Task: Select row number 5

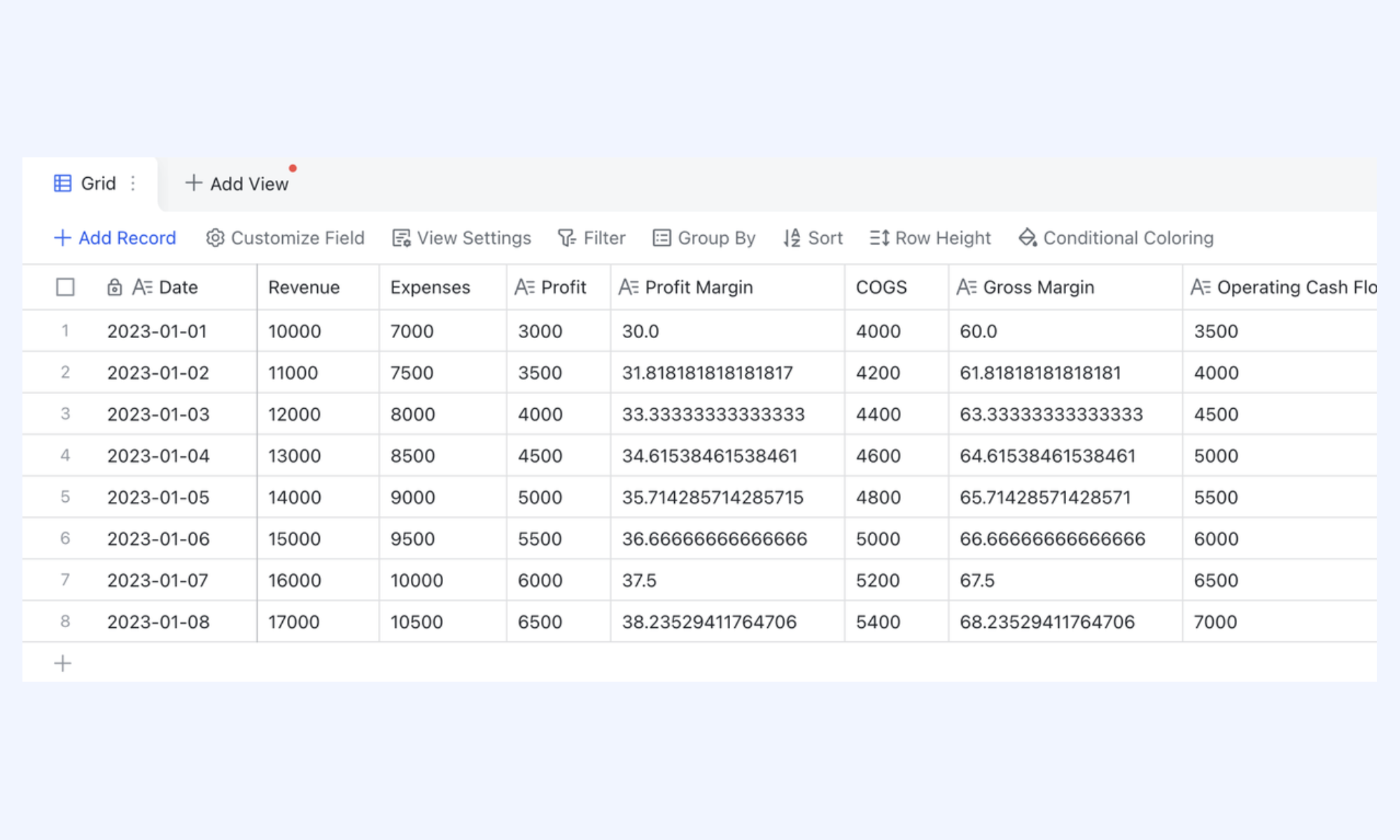Action: point(65,497)
